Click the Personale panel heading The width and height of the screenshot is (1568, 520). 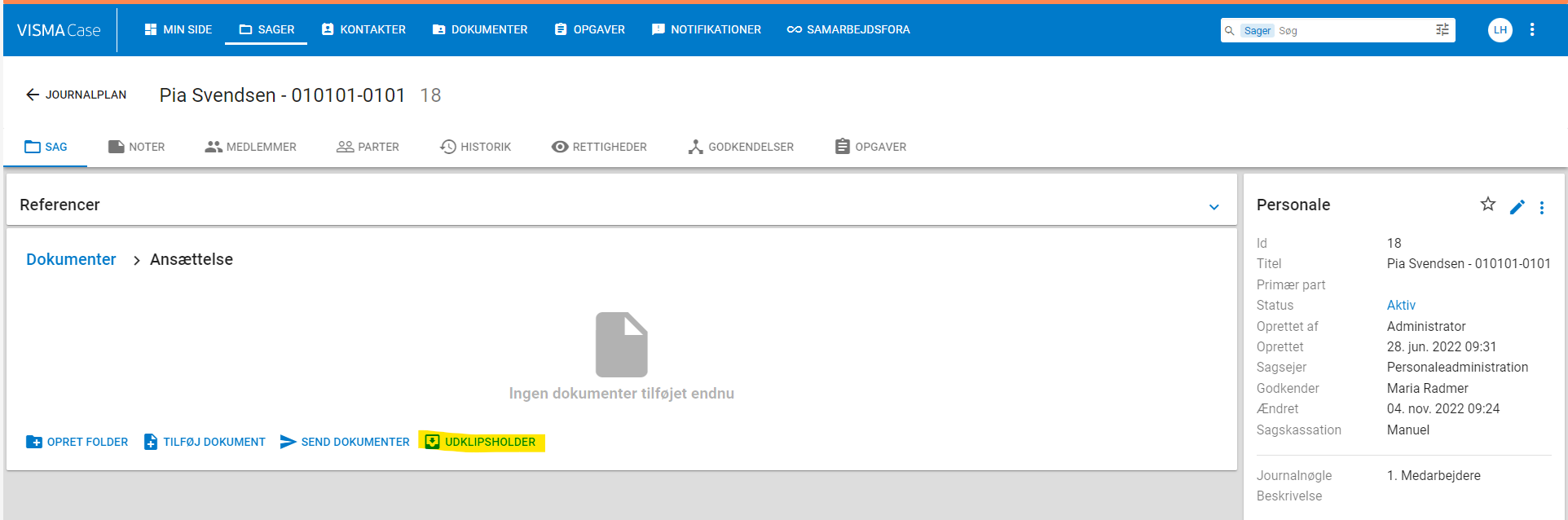[x=1293, y=205]
